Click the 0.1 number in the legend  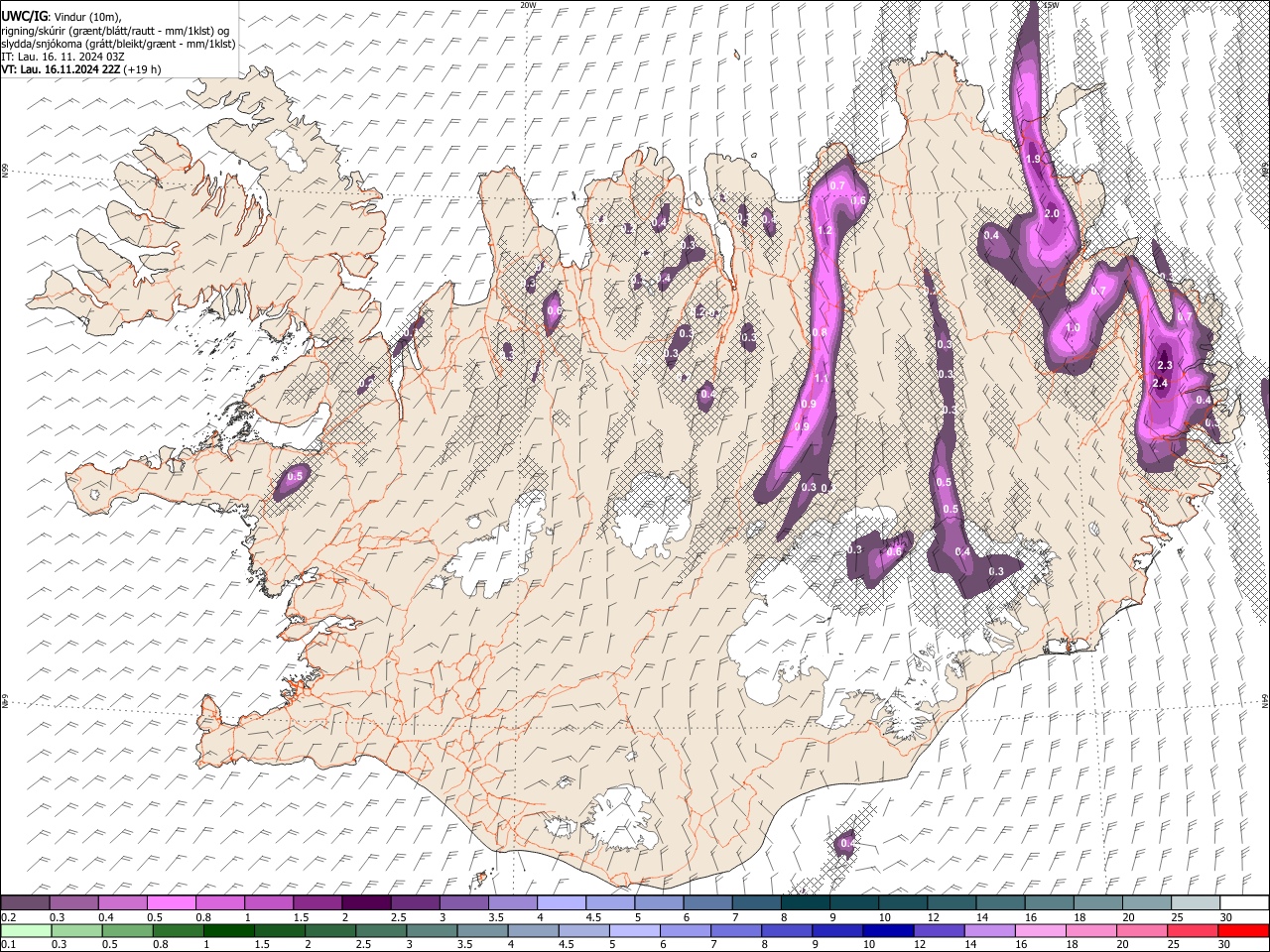coord(8,944)
